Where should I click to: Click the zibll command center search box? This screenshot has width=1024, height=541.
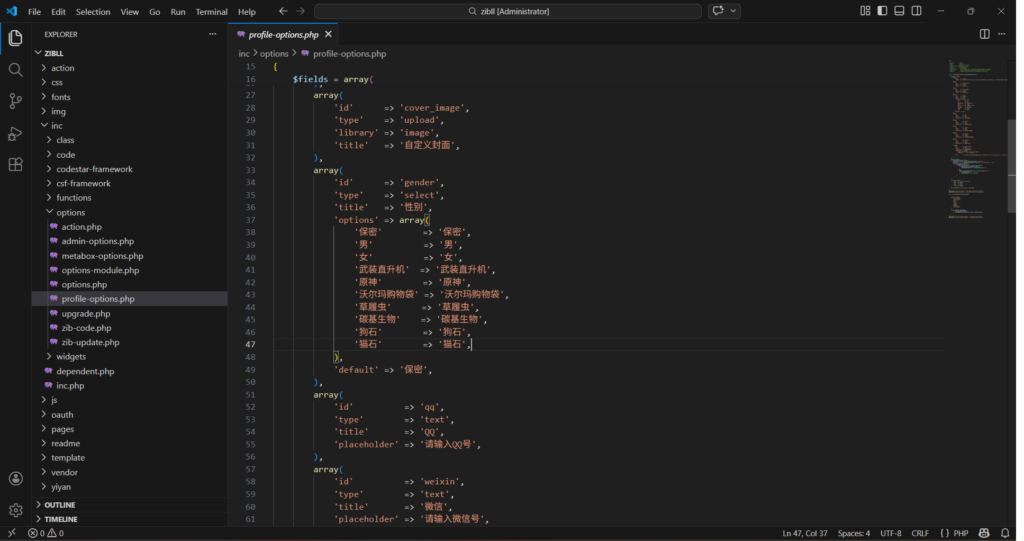point(508,11)
